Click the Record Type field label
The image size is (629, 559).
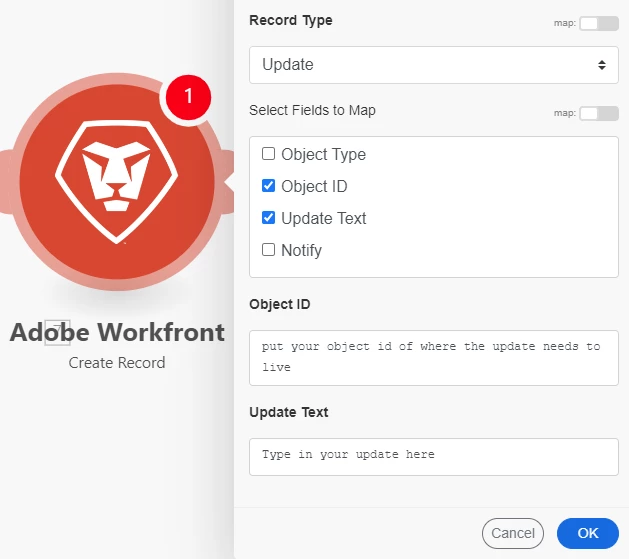(x=291, y=20)
